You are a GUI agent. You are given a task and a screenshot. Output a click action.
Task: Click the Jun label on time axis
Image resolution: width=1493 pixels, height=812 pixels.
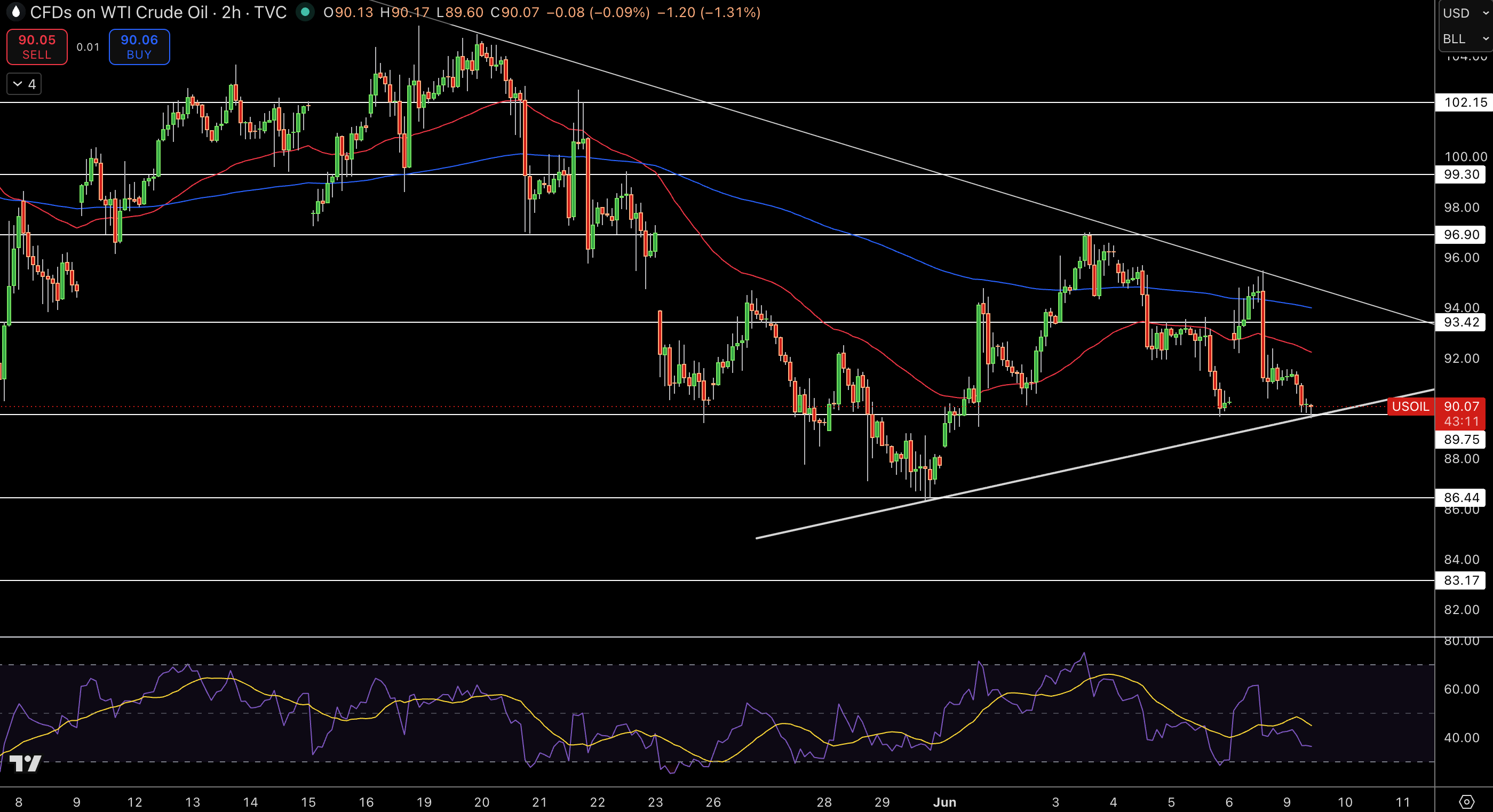point(944,802)
